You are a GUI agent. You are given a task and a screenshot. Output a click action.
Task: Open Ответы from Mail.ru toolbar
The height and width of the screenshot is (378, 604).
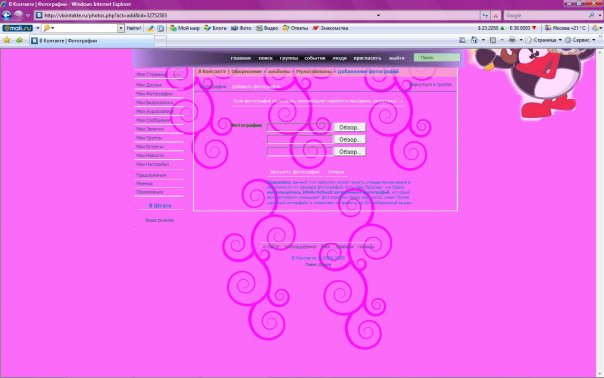tap(295, 28)
